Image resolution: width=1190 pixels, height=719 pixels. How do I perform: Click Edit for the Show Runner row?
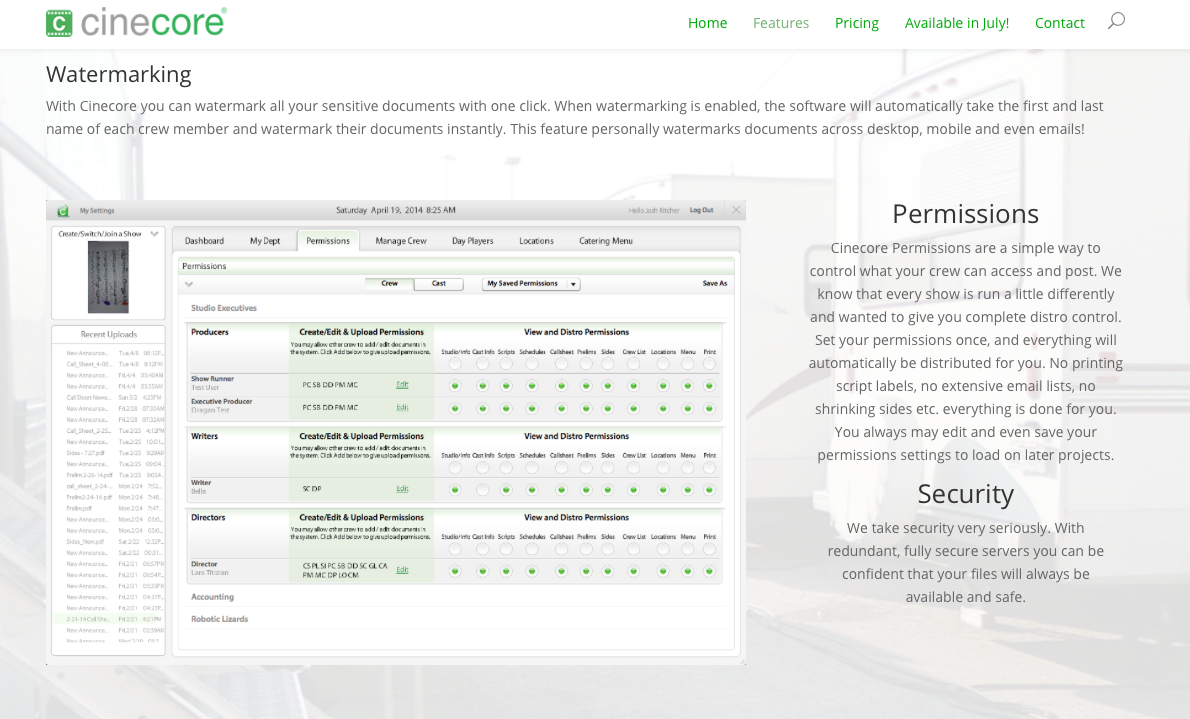402,384
